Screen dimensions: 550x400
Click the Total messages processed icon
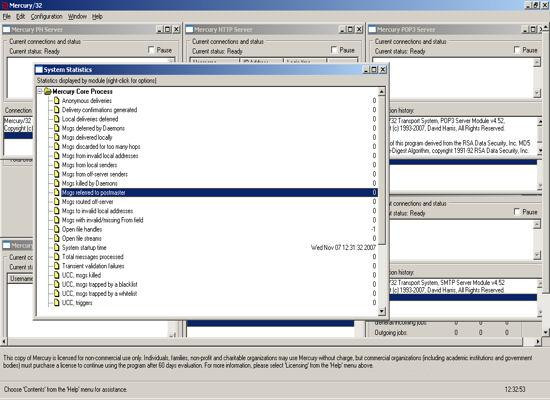56,257
